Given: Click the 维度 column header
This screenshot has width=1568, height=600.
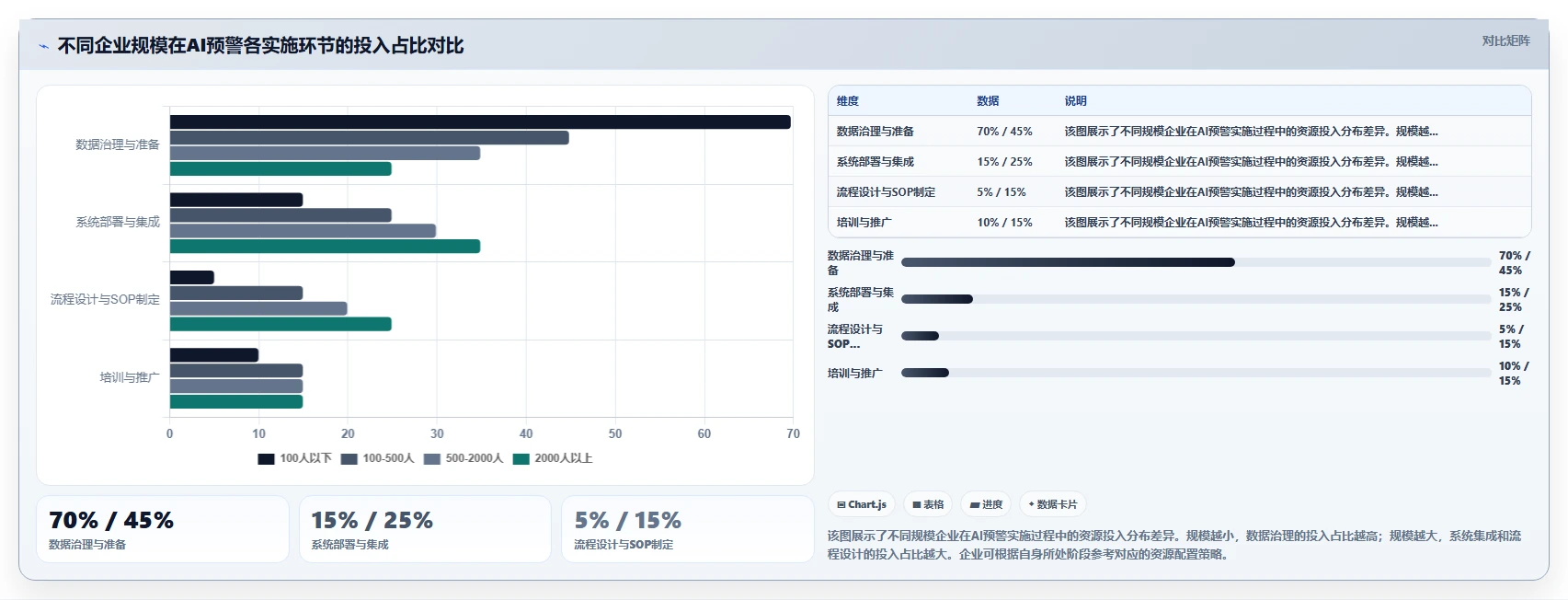Looking at the screenshot, I should pos(848,101).
